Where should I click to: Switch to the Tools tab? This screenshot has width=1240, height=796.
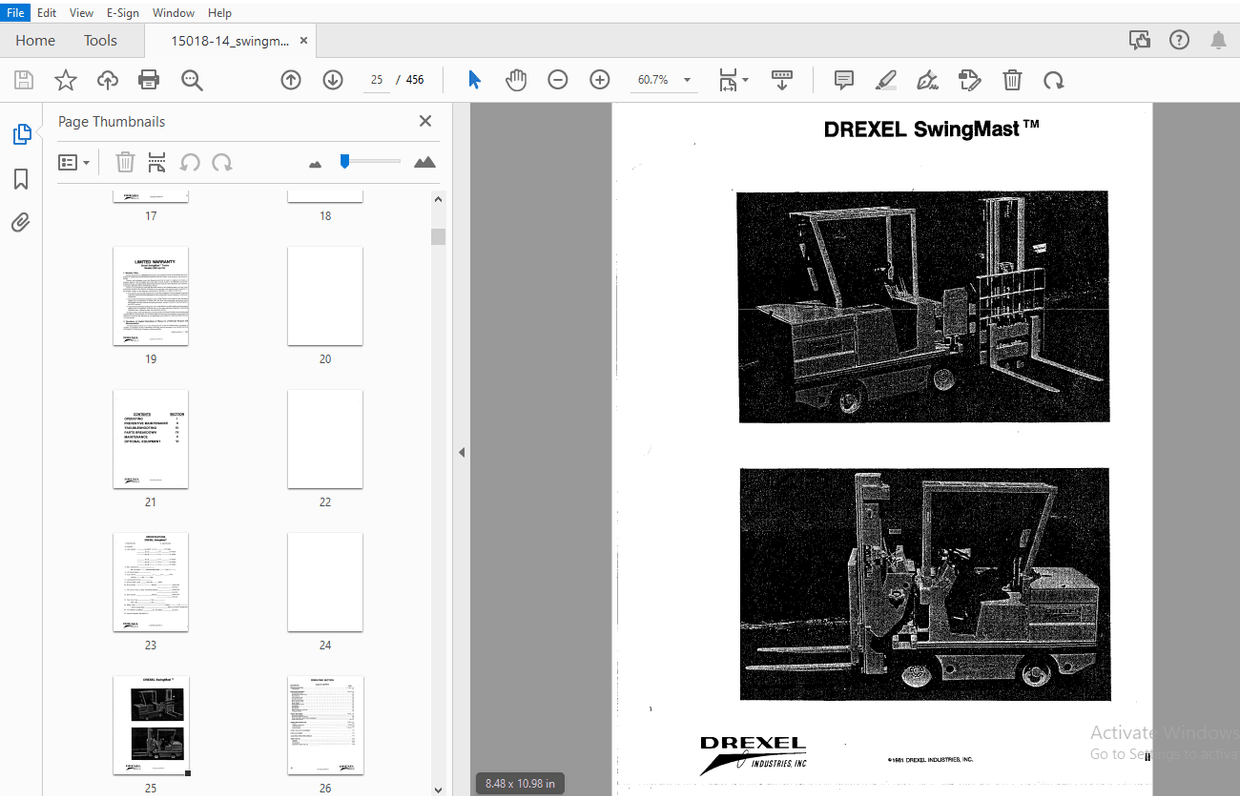pyautogui.click(x=100, y=40)
